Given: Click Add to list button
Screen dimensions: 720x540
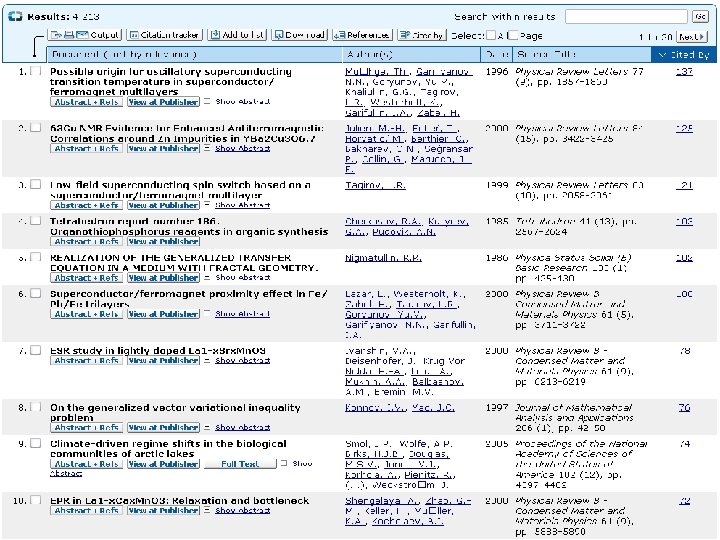Looking at the screenshot, I should tap(237, 35).
